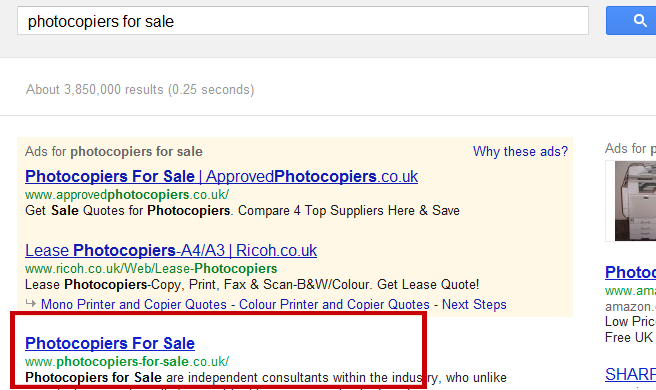Click the blue search magnifier button
The width and height of the screenshot is (656, 390).
click(631, 21)
